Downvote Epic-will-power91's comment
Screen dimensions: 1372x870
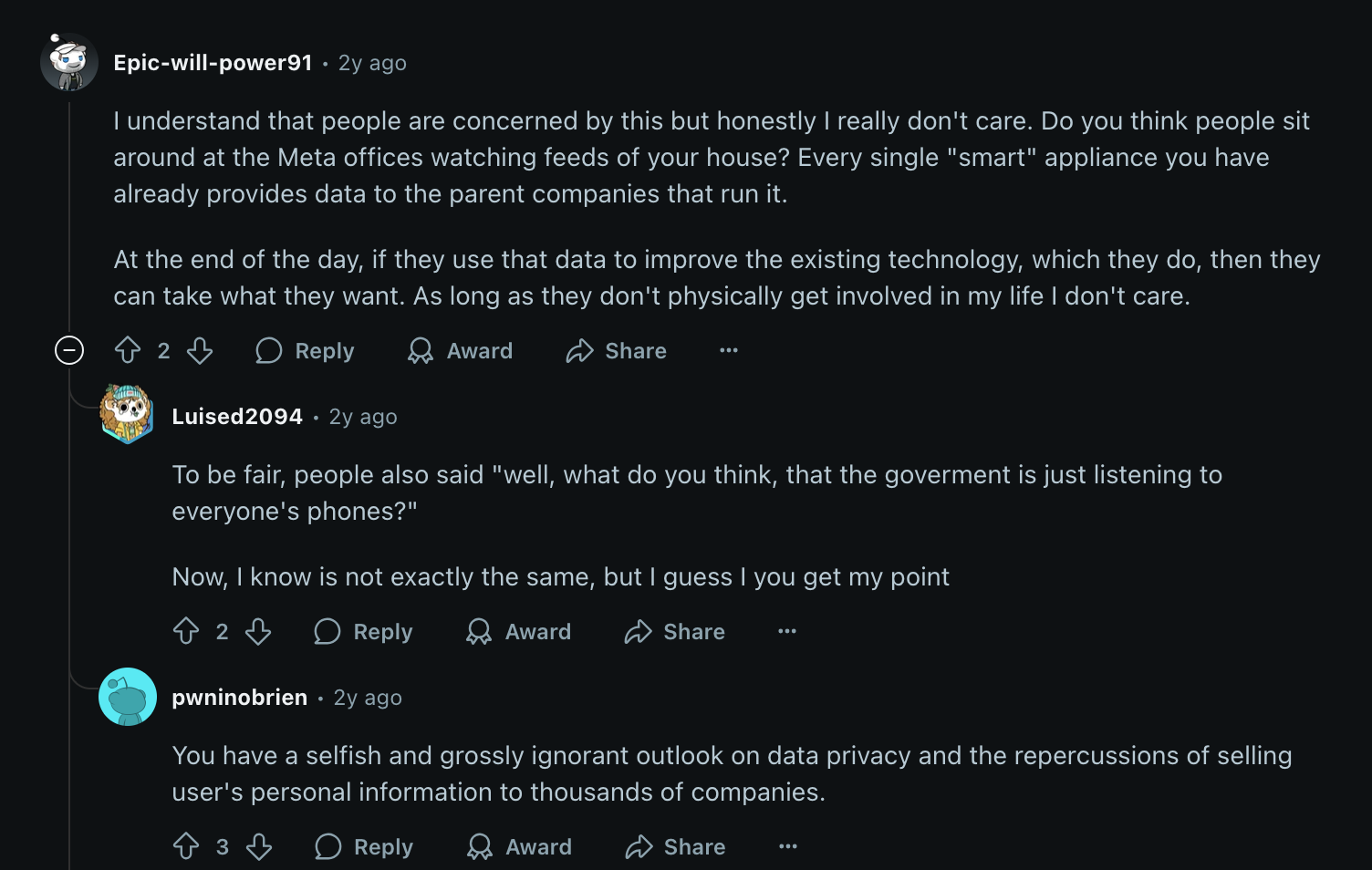coord(200,350)
